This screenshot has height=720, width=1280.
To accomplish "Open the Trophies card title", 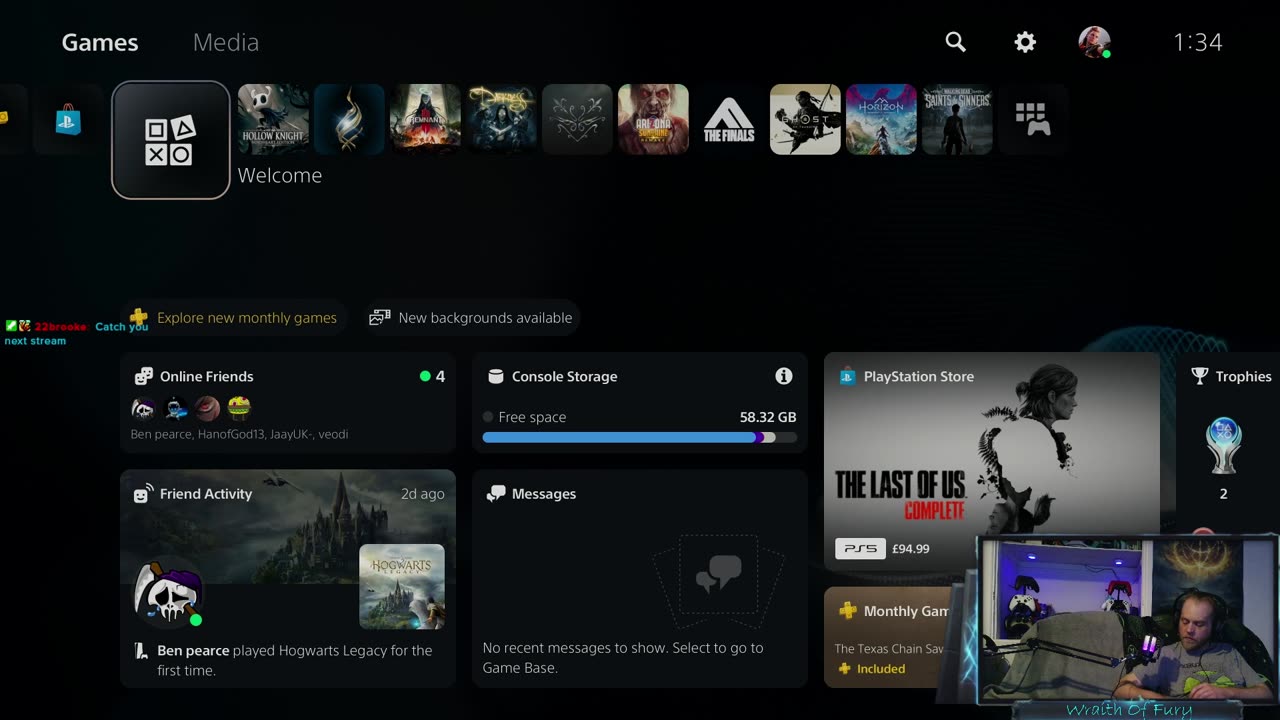I will point(1243,376).
